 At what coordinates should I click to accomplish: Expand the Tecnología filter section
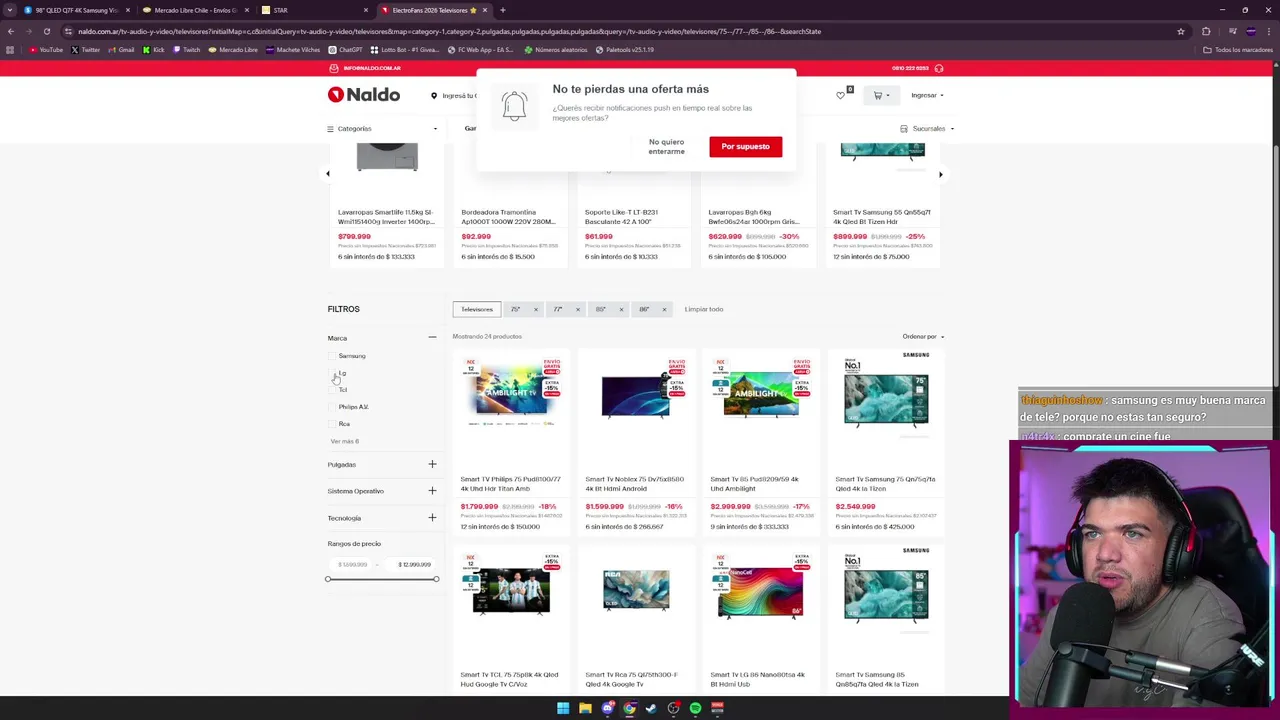[x=432, y=518]
